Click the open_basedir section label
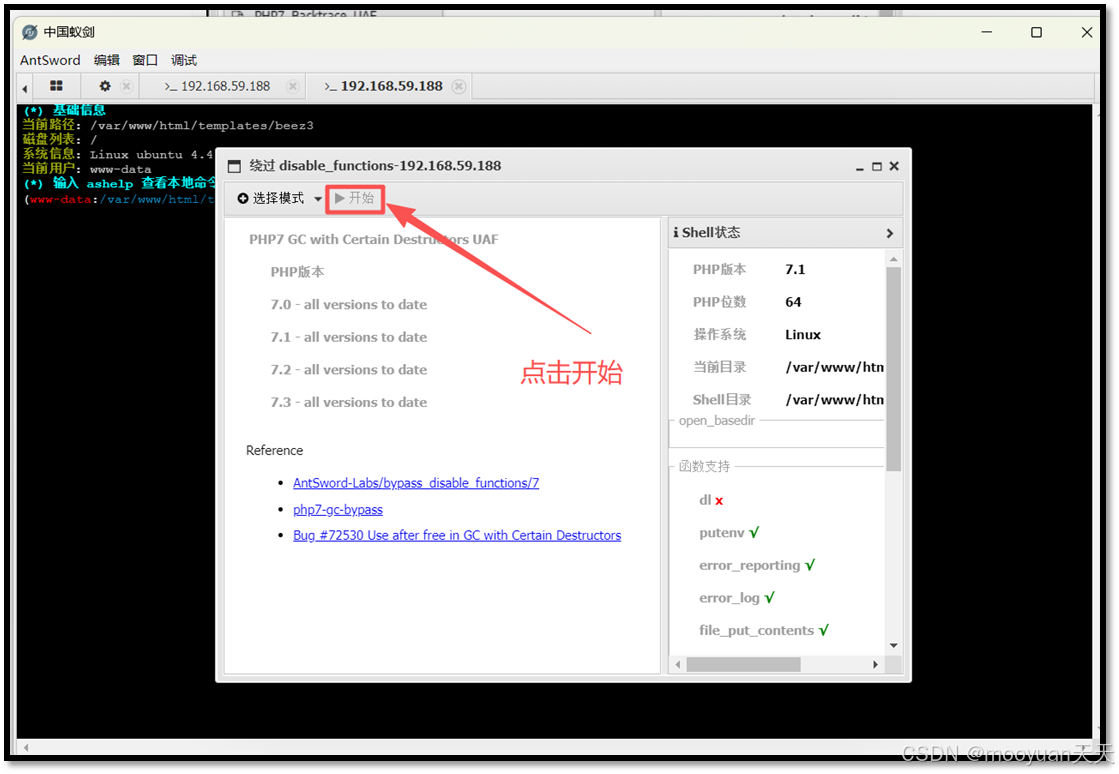The image size is (1119, 774). point(717,421)
